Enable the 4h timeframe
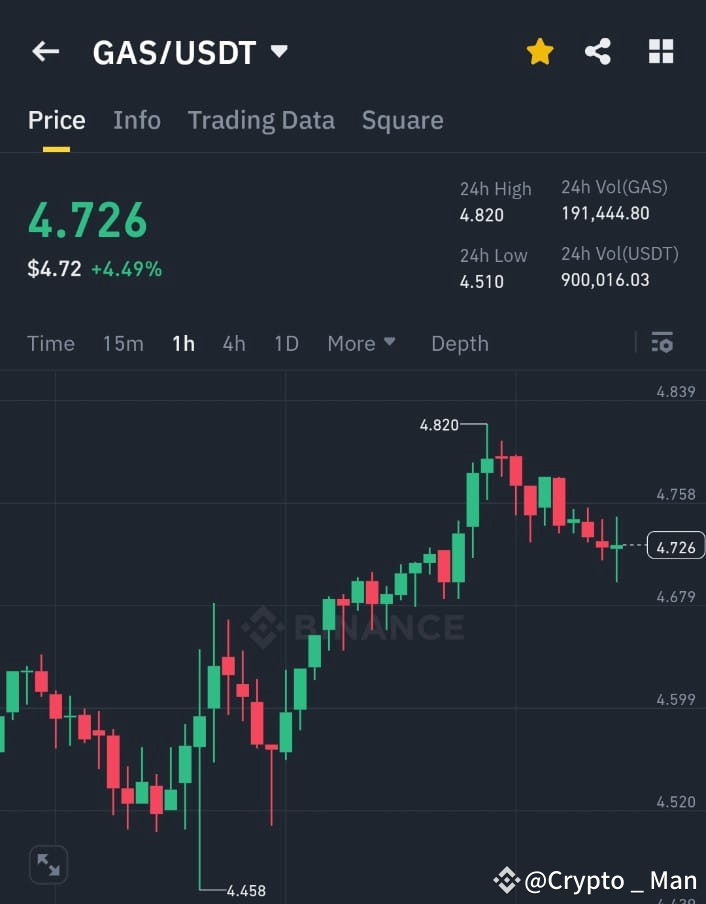The image size is (706, 904). point(233,343)
